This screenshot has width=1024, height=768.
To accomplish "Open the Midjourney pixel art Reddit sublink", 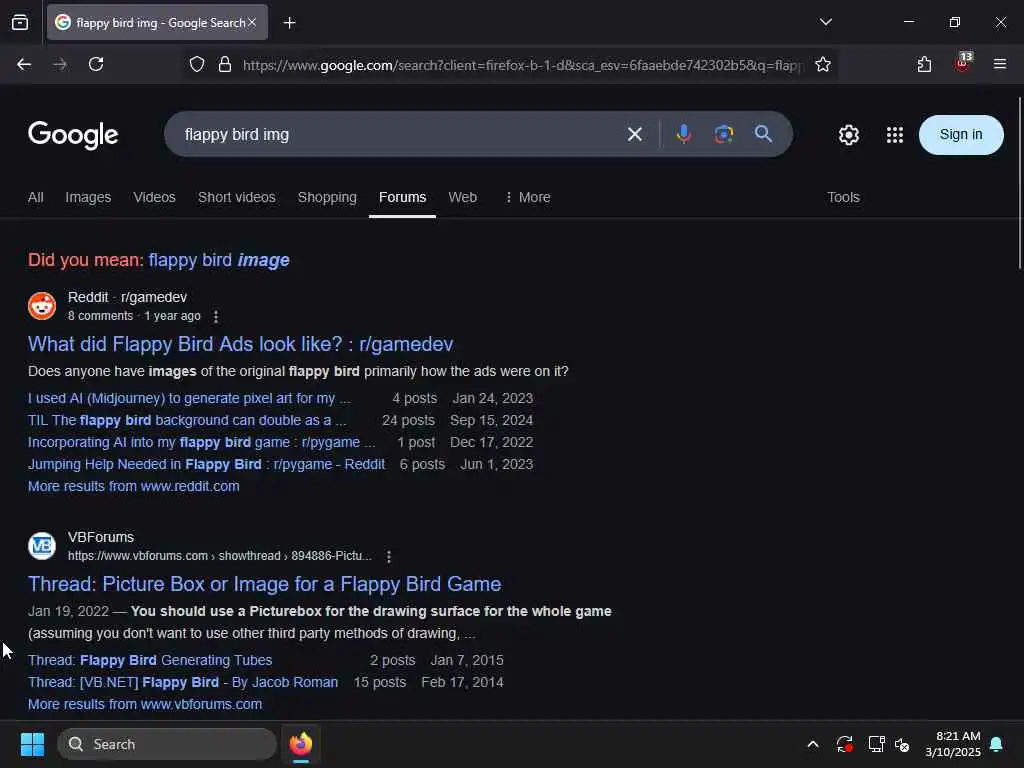I will [189, 398].
